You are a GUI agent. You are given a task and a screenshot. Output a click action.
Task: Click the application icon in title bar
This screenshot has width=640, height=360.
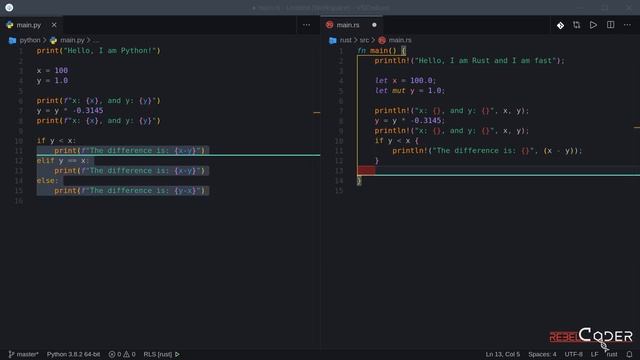coord(9,7)
